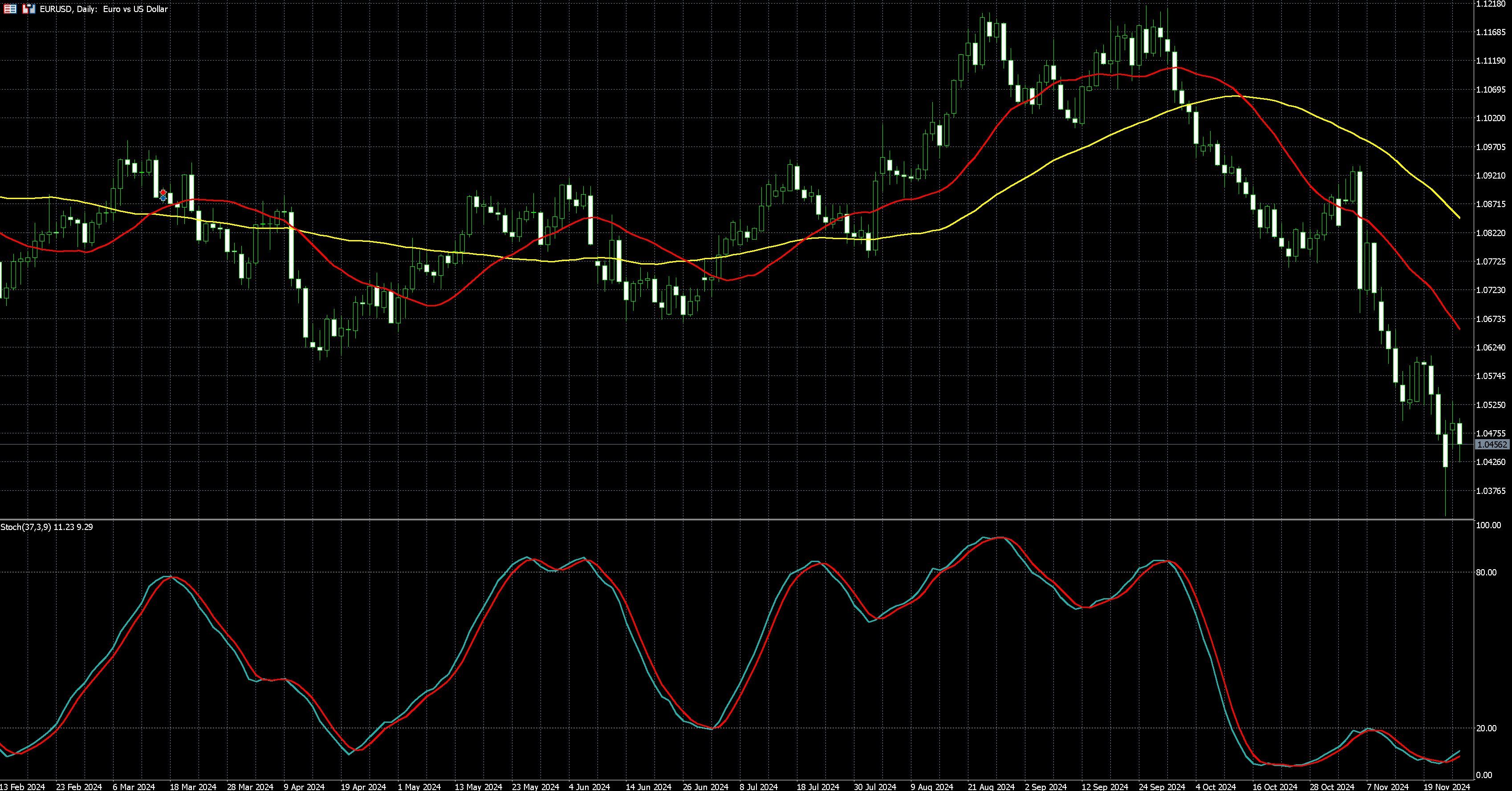The width and height of the screenshot is (1512, 791).
Task: Click the 9 Apr 2024 date label
Action: click(x=304, y=786)
